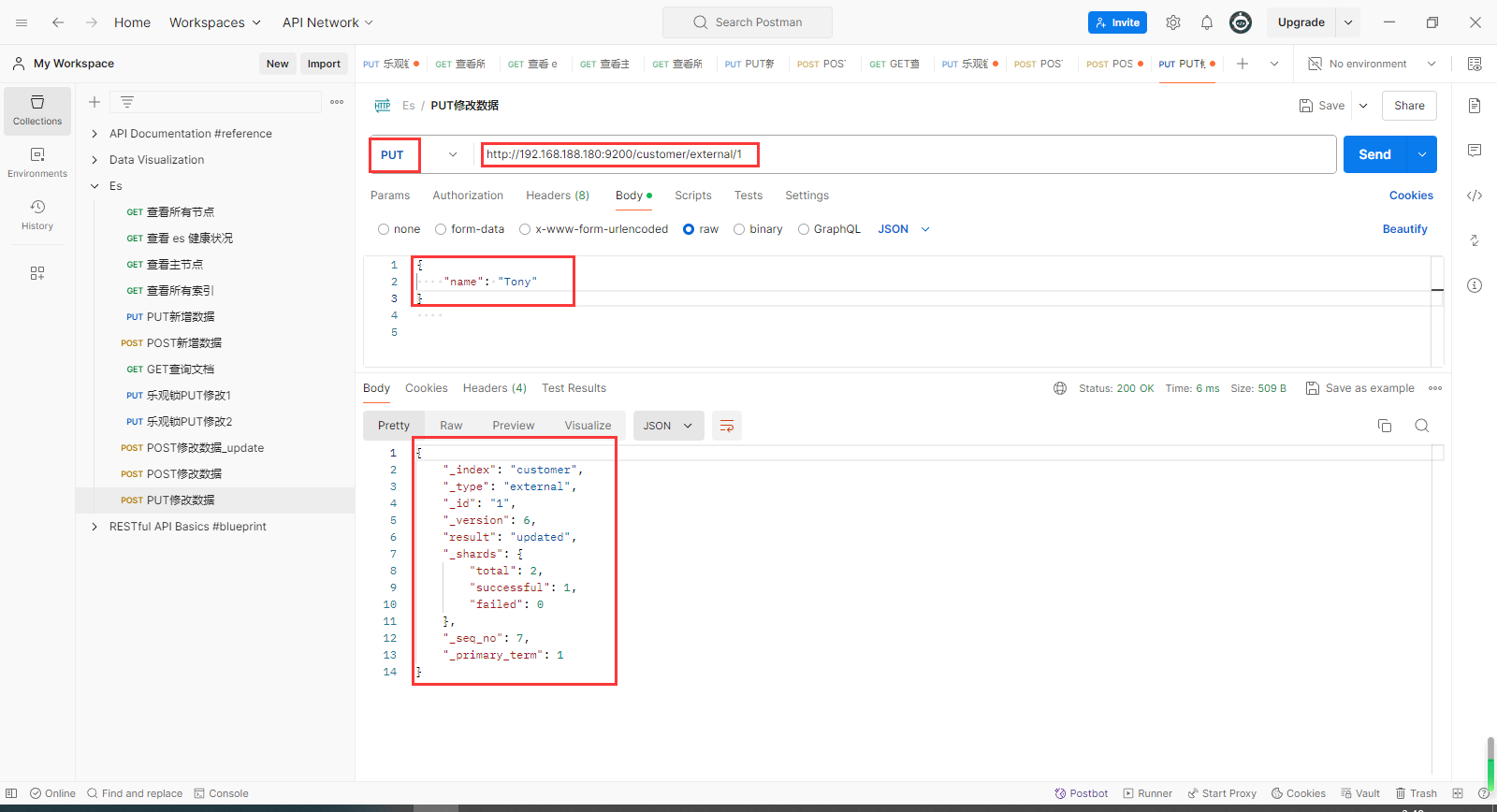
Task: Open the History sidebar section
Action: 37,215
